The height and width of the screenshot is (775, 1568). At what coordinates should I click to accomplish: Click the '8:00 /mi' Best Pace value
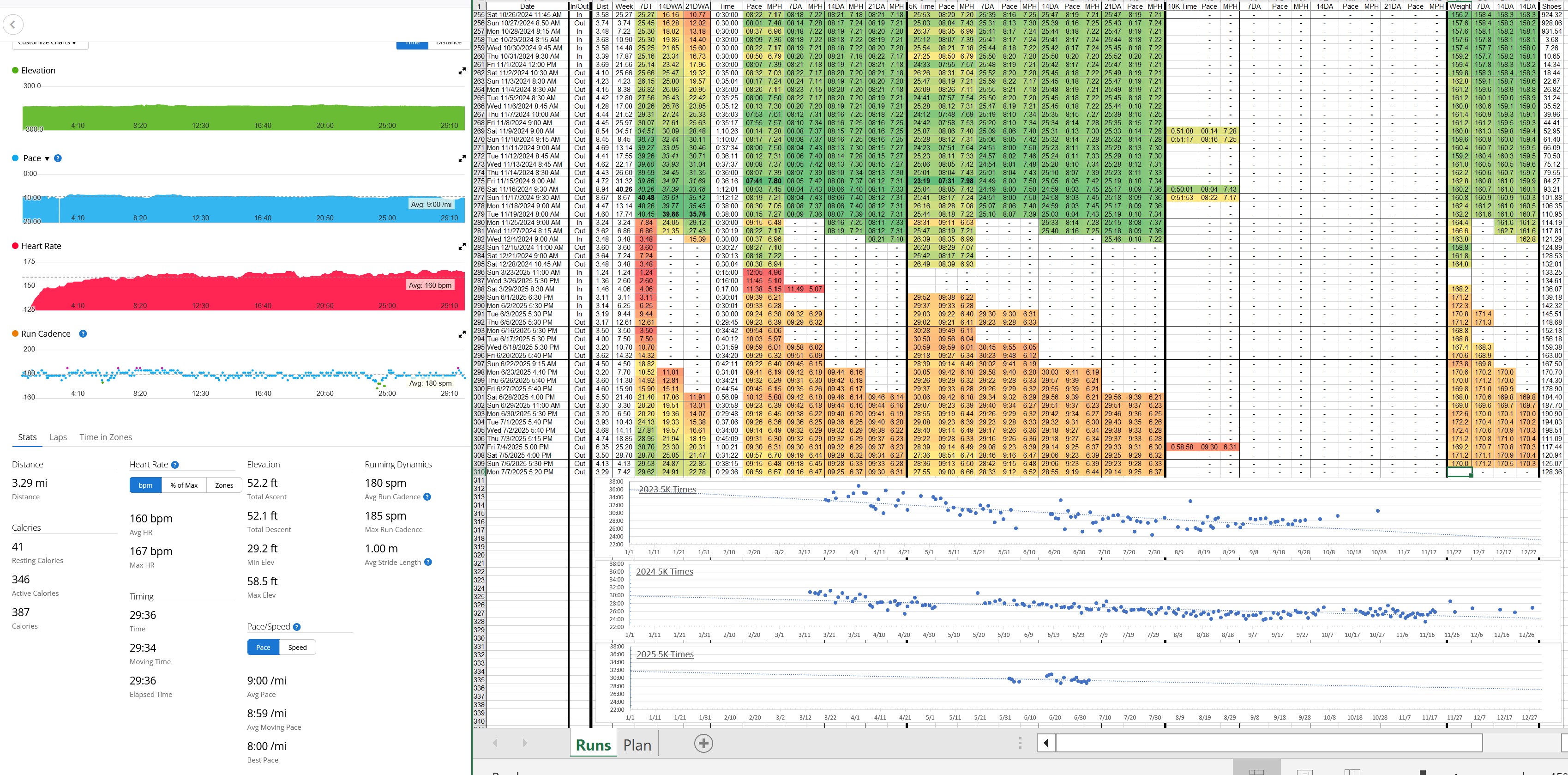click(x=267, y=746)
